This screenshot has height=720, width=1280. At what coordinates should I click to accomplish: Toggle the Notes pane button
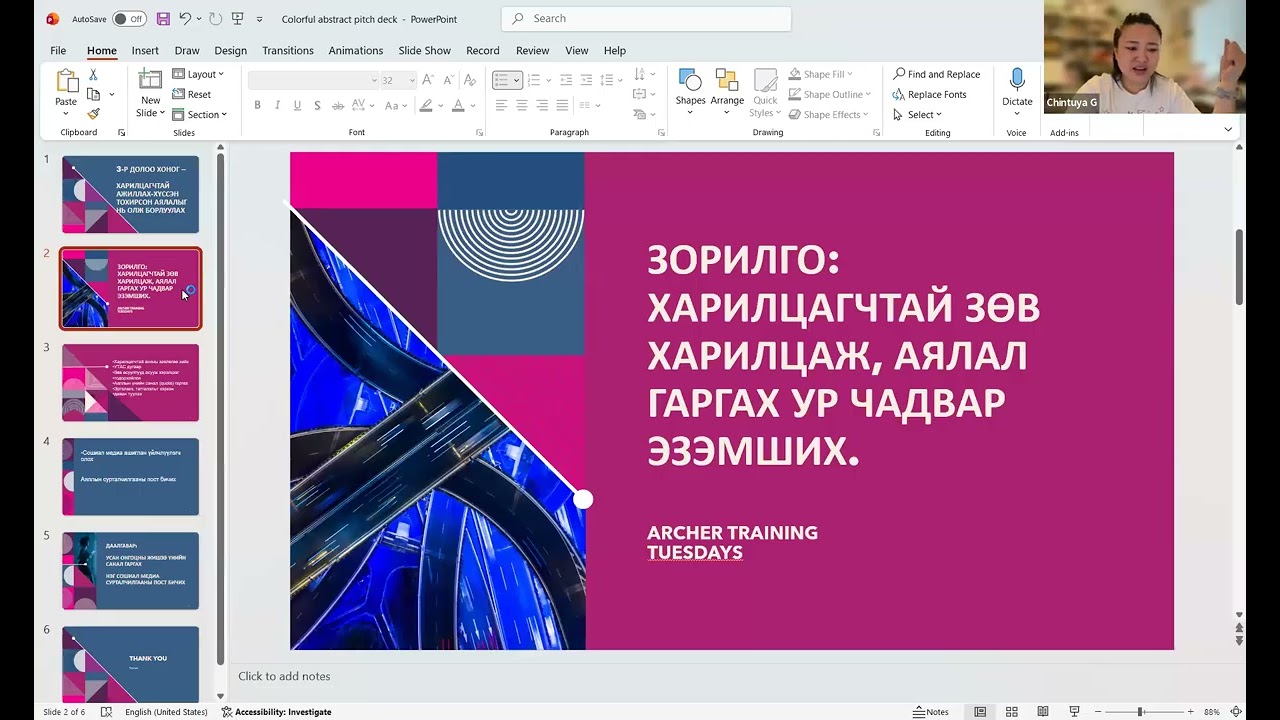930,712
